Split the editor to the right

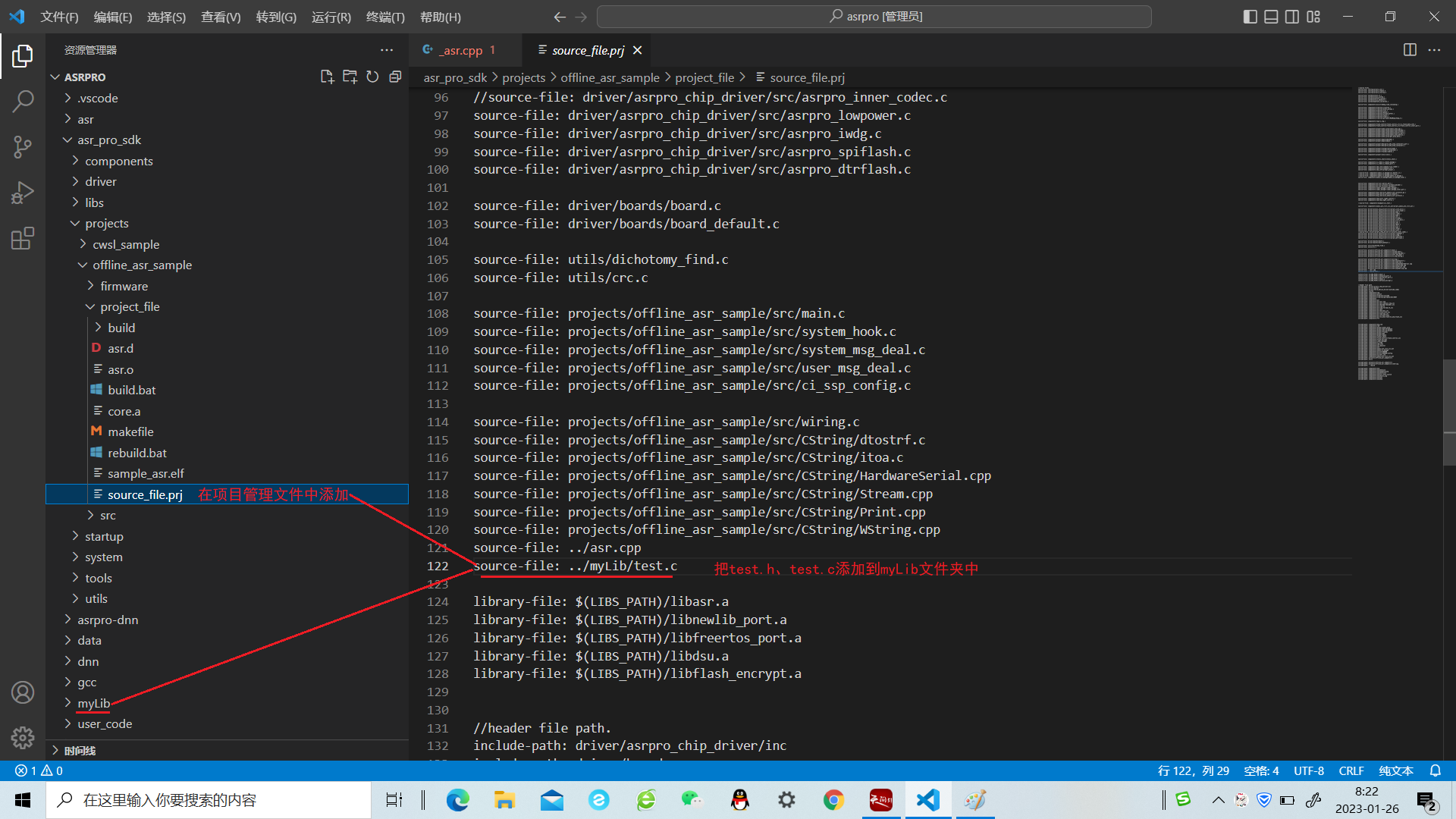(1410, 50)
